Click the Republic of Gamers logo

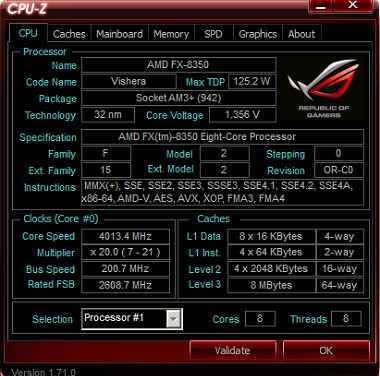(x=322, y=89)
